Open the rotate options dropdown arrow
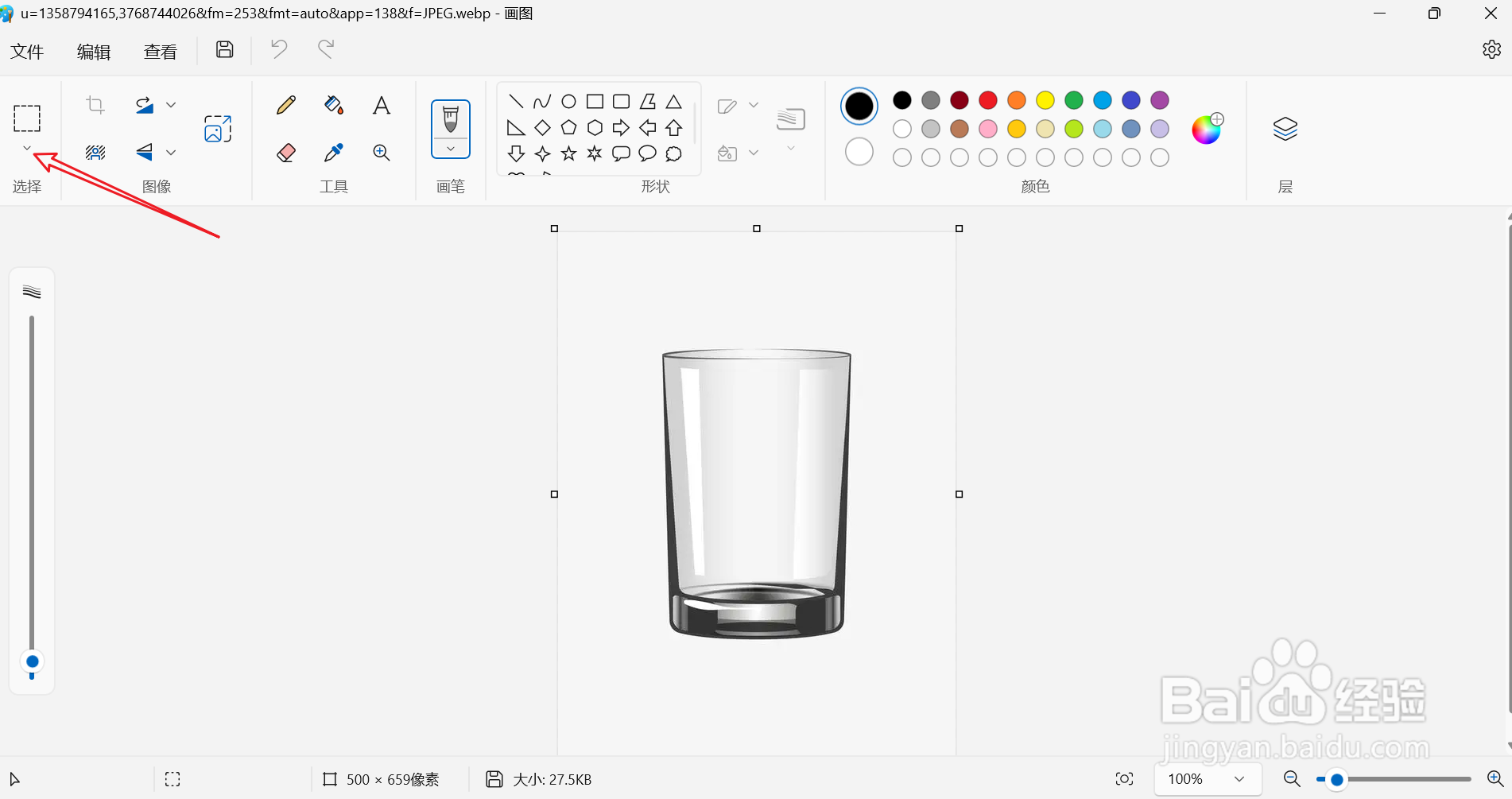The height and width of the screenshot is (799, 1512). 171,105
